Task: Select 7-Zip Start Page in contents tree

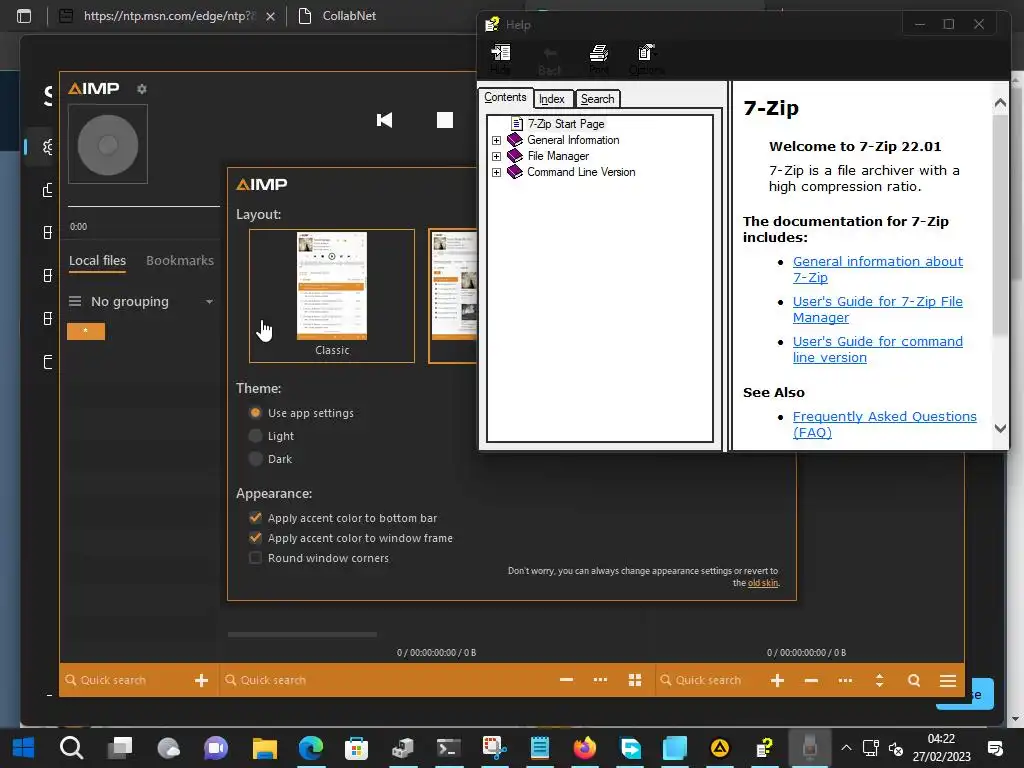Action: pos(566,124)
